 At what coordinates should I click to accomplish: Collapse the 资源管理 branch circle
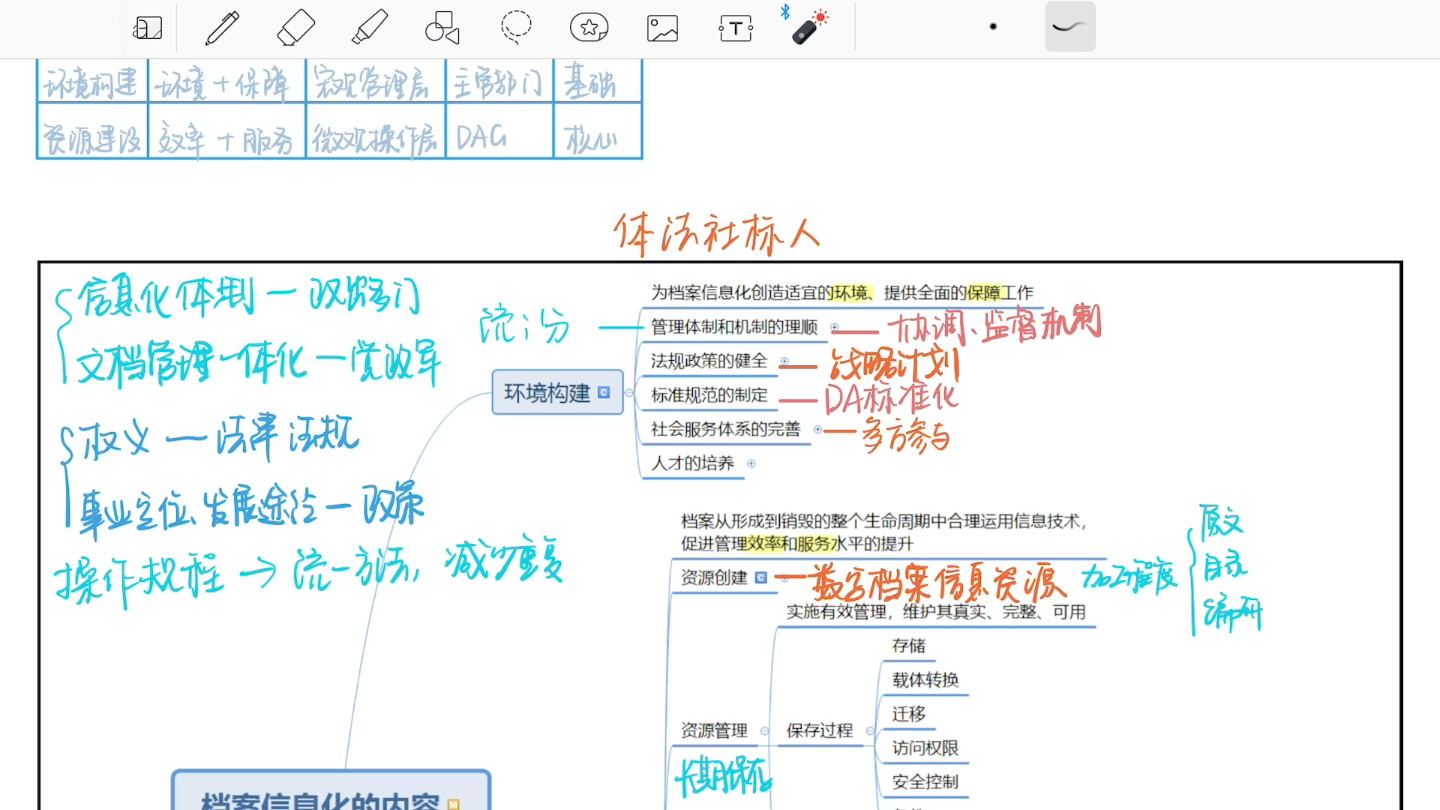pyautogui.click(x=766, y=731)
